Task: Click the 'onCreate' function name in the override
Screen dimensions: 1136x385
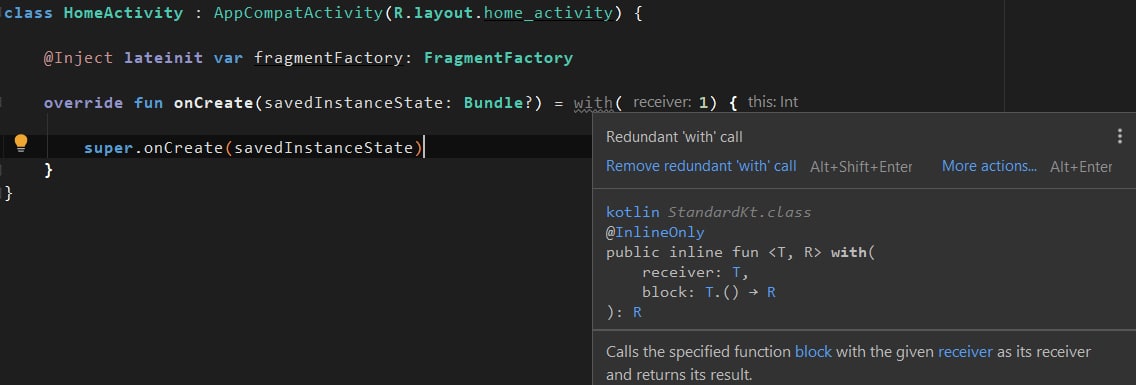Action: [x=213, y=103]
